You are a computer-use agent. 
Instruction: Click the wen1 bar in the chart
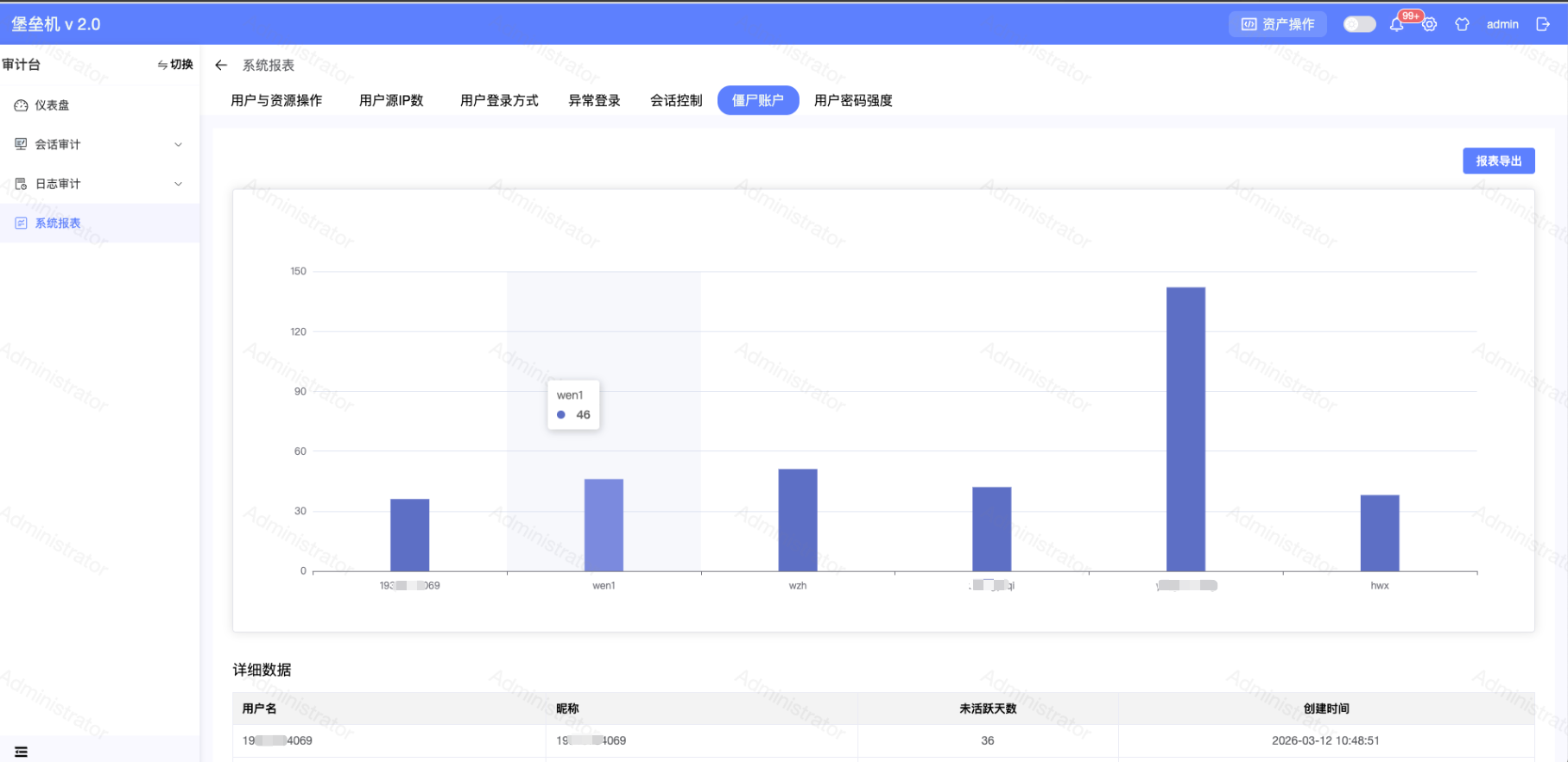pyautogui.click(x=604, y=525)
